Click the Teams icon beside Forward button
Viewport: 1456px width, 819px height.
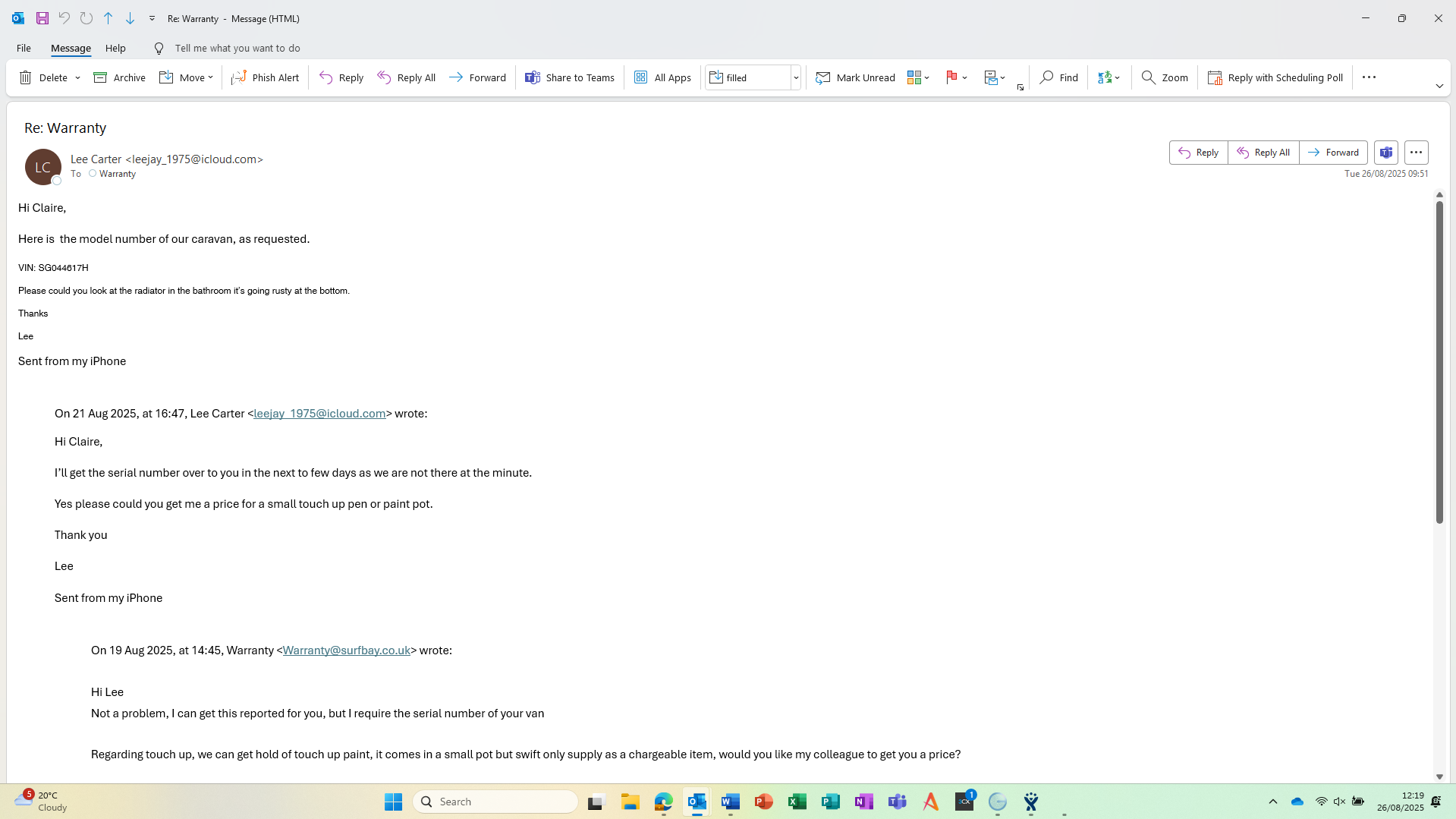1385,153
